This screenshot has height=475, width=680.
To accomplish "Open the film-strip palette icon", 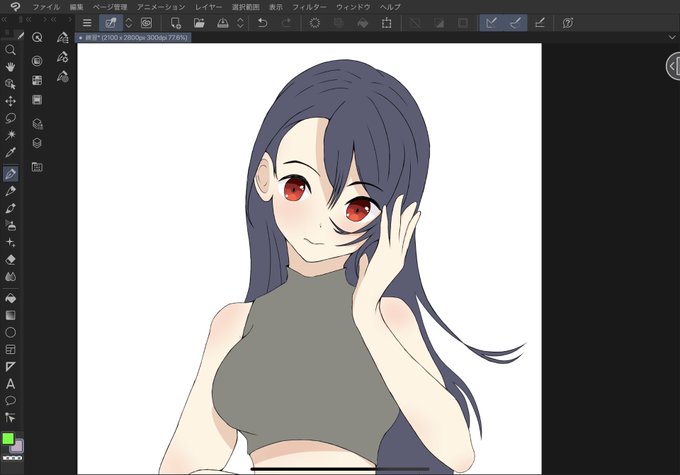I will (37, 100).
